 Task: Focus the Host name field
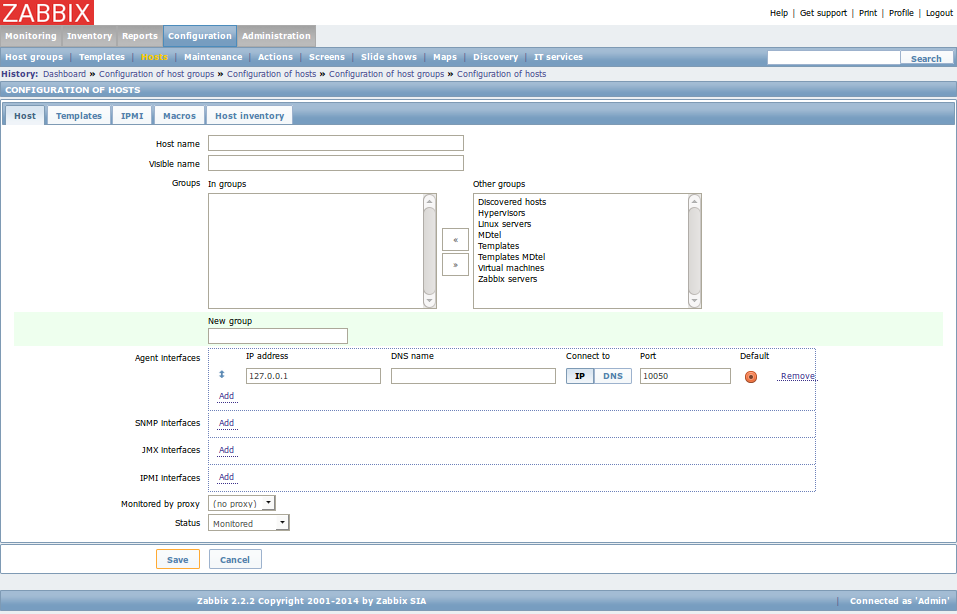click(336, 143)
